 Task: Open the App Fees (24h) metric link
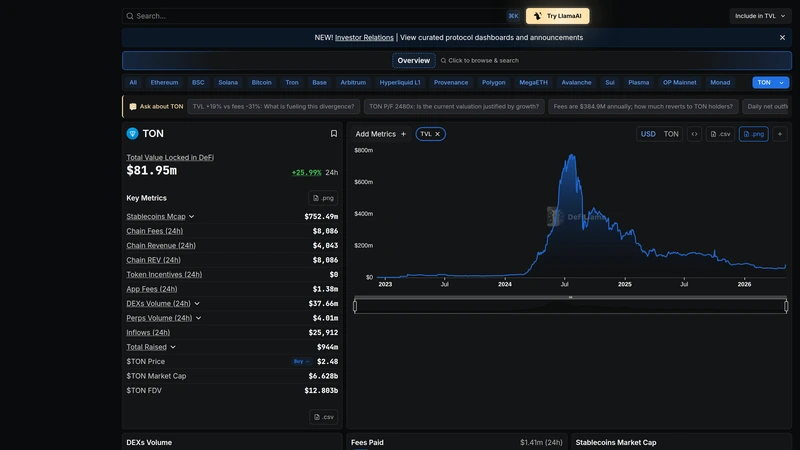pos(152,289)
